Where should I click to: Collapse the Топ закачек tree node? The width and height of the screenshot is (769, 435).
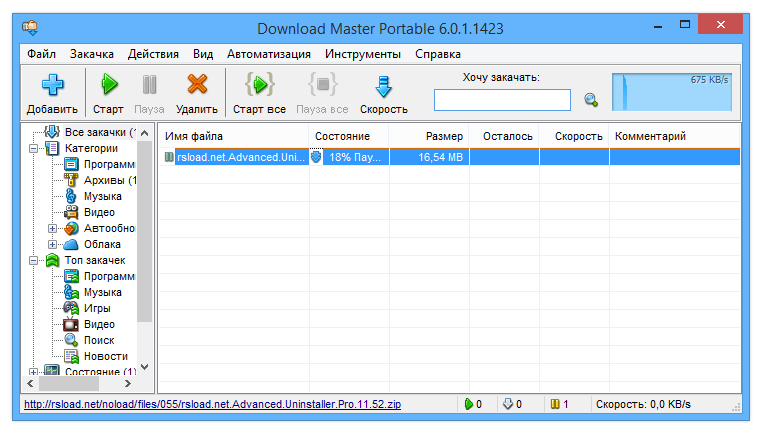tap(33, 260)
